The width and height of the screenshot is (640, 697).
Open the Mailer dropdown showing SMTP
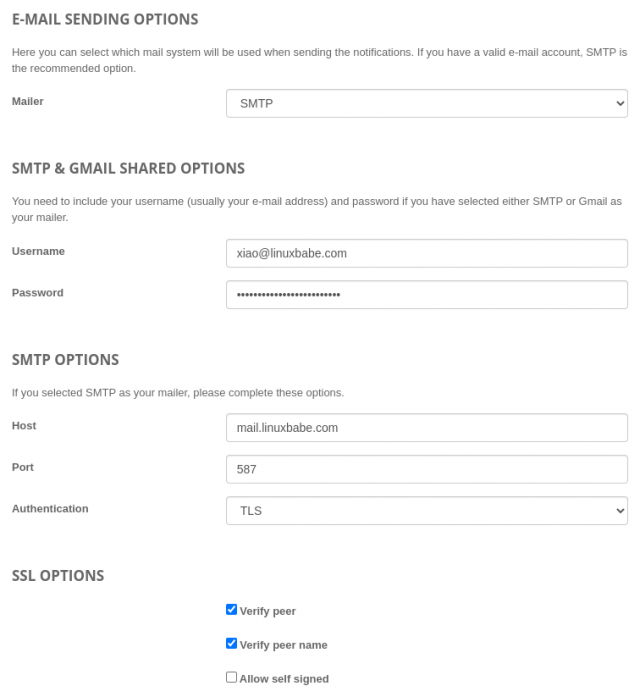coord(426,103)
